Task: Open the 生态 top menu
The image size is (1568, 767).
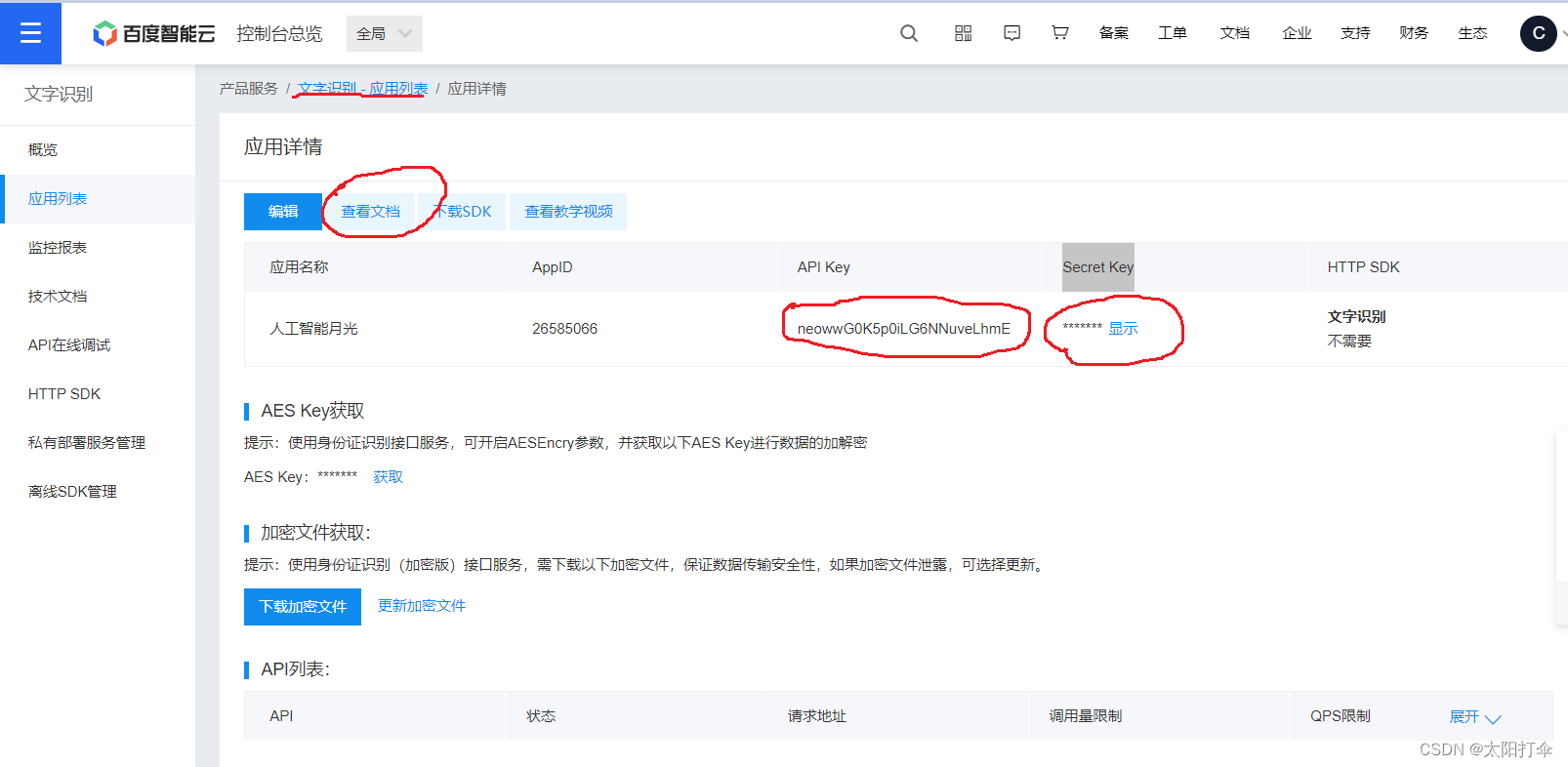Action: [1472, 33]
